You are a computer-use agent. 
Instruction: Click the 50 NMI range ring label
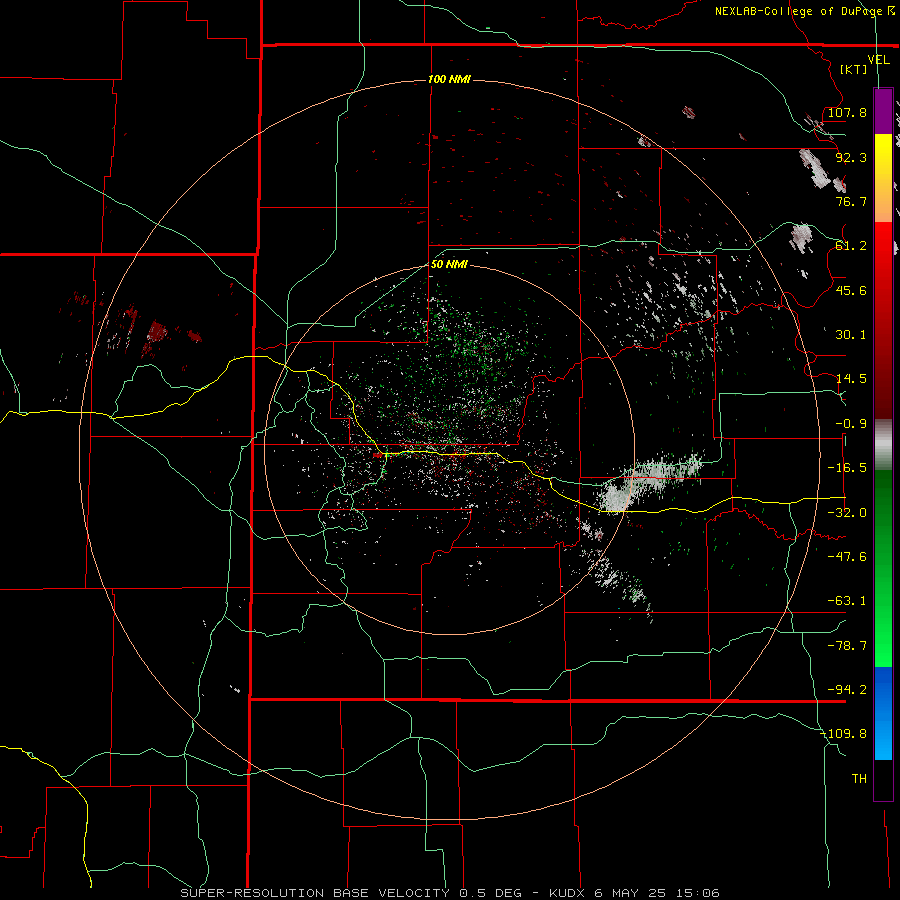tap(449, 265)
